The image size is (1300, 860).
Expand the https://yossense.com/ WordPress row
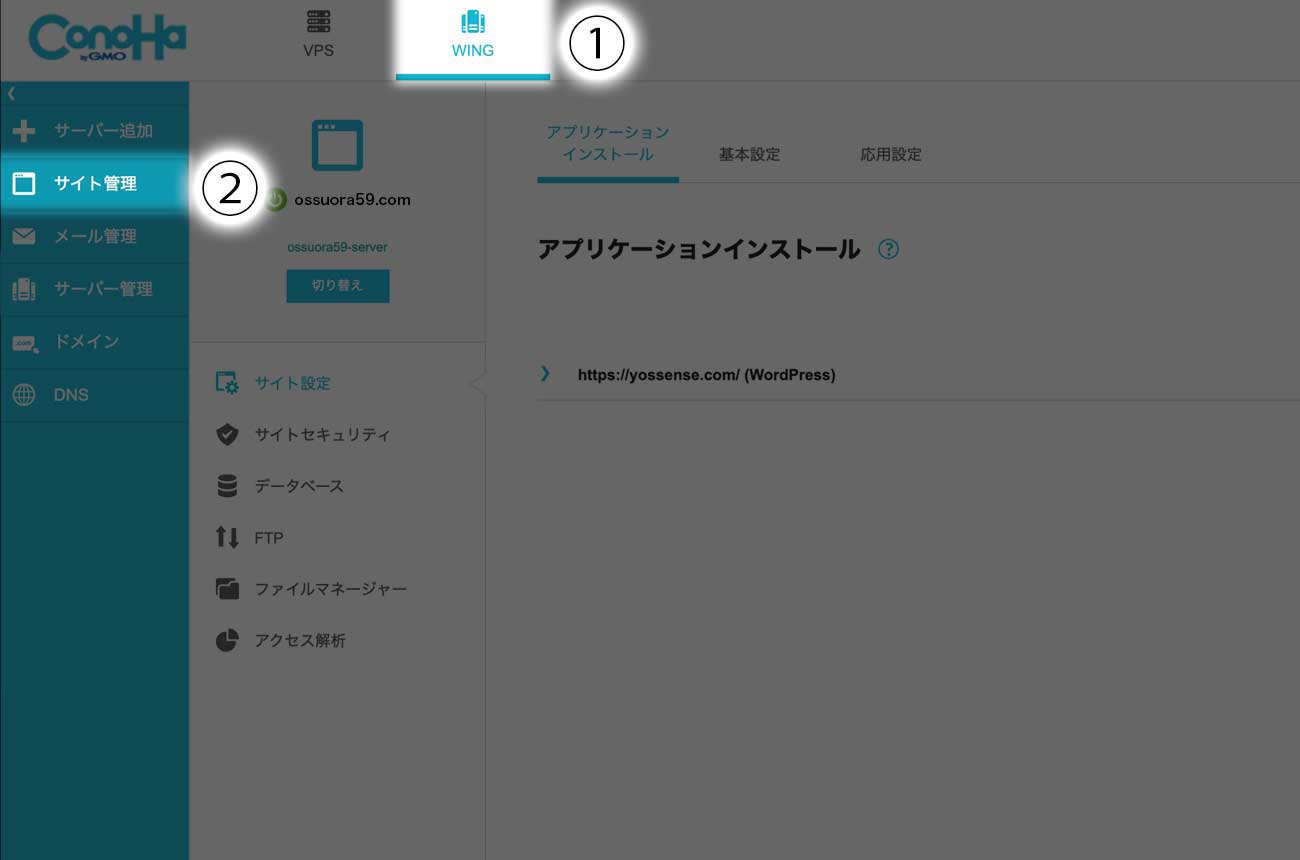[545, 373]
